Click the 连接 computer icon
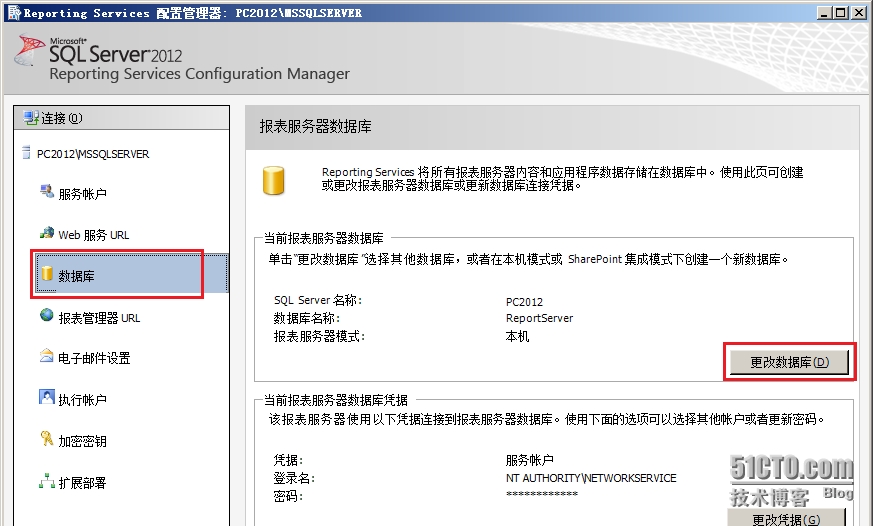873x526 pixels. click(x=31, y=117)
